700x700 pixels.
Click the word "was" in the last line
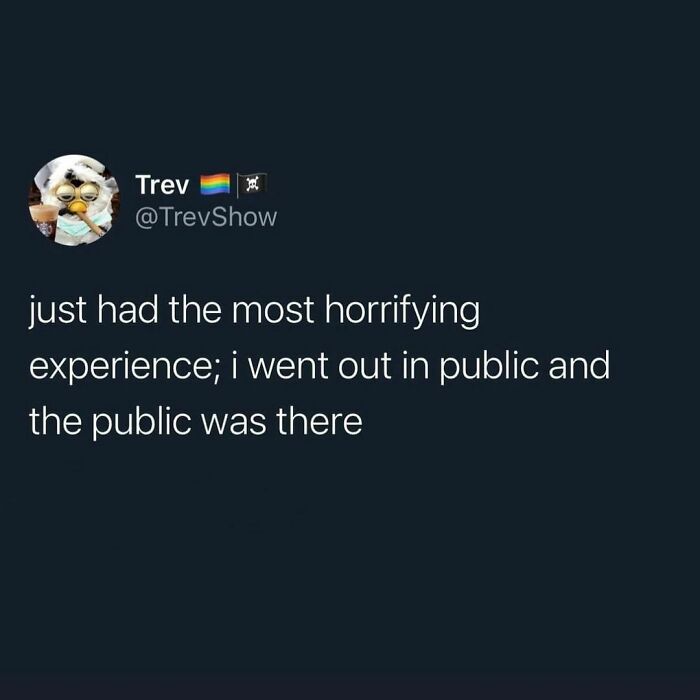coord(233,423)
